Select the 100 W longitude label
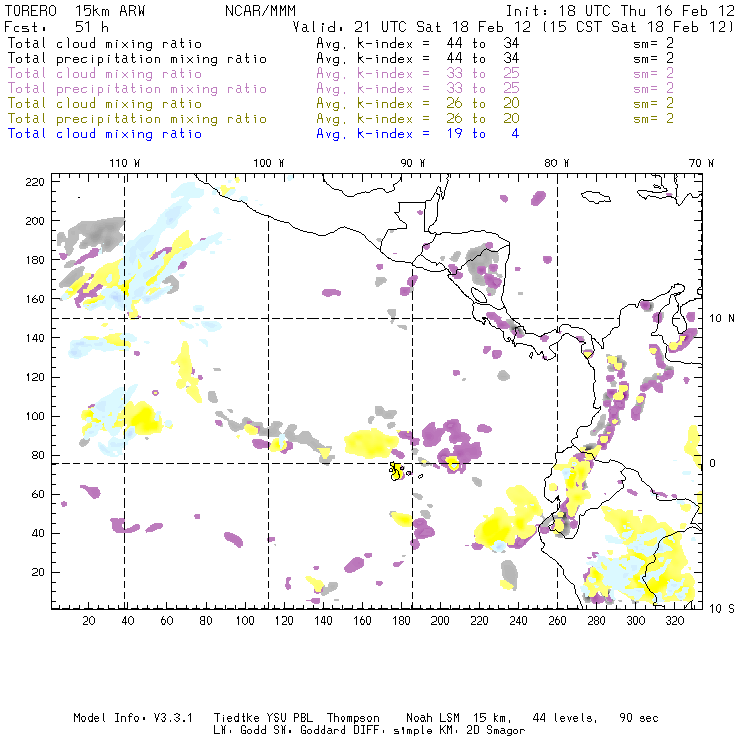This screenshot has height=740, width=740. pos(268,163)
